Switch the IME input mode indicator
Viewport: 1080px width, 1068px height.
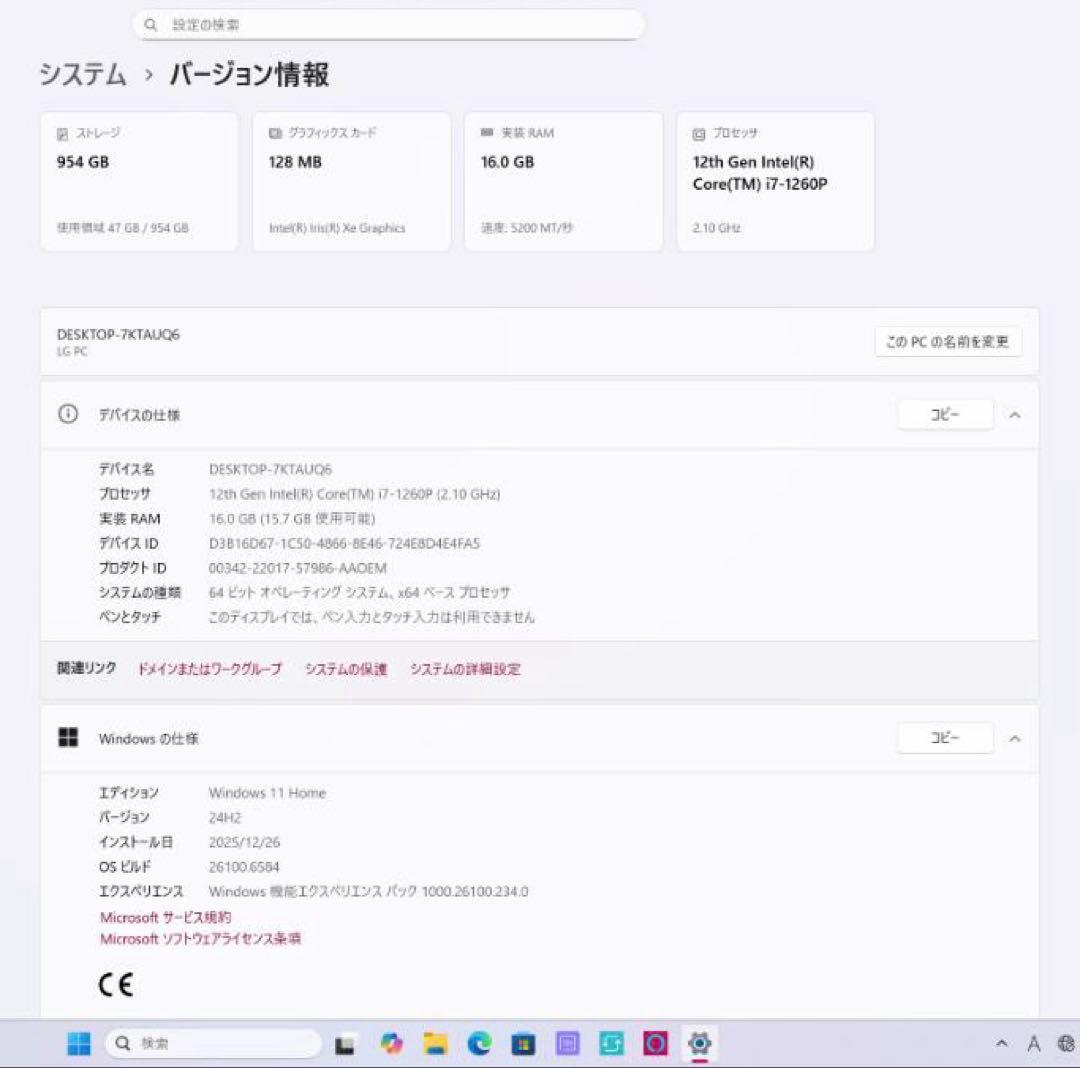pos(1034,1043)
